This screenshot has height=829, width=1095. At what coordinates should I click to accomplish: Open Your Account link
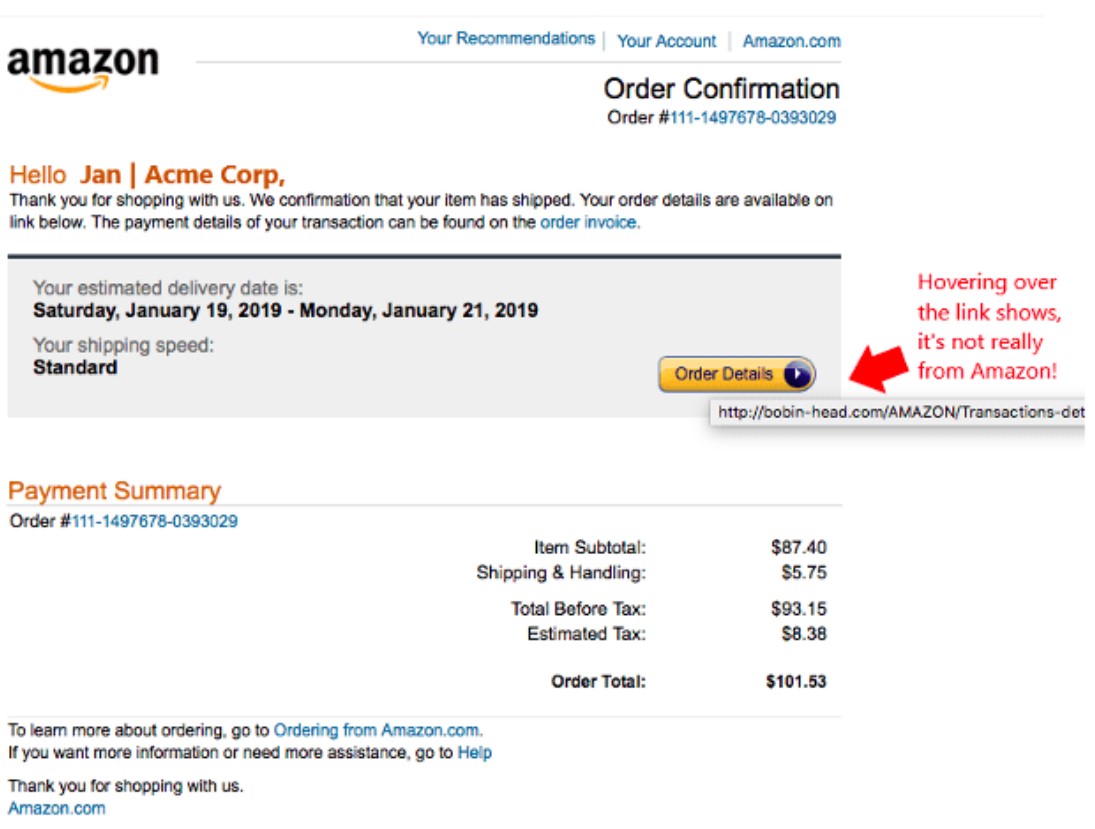tap(666, 41)
